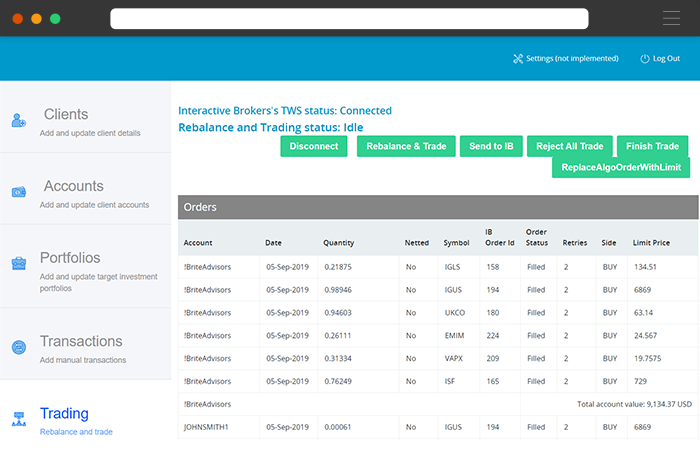Click Reject All Trade

pos(570,146)
